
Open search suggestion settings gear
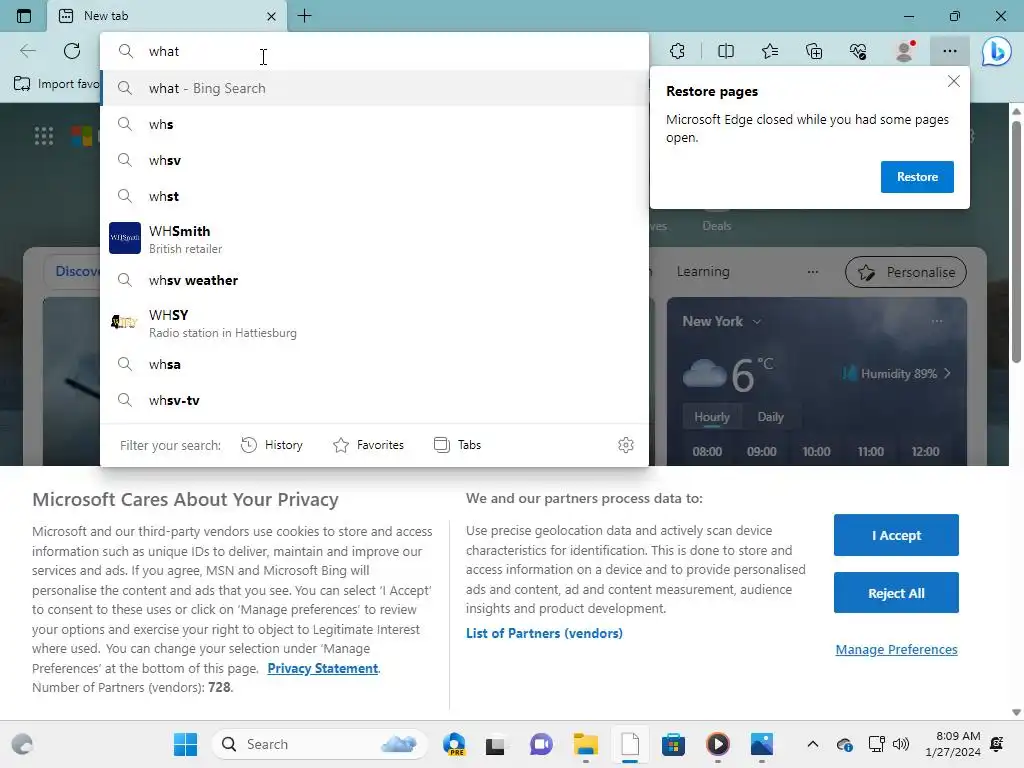point(626,445)
